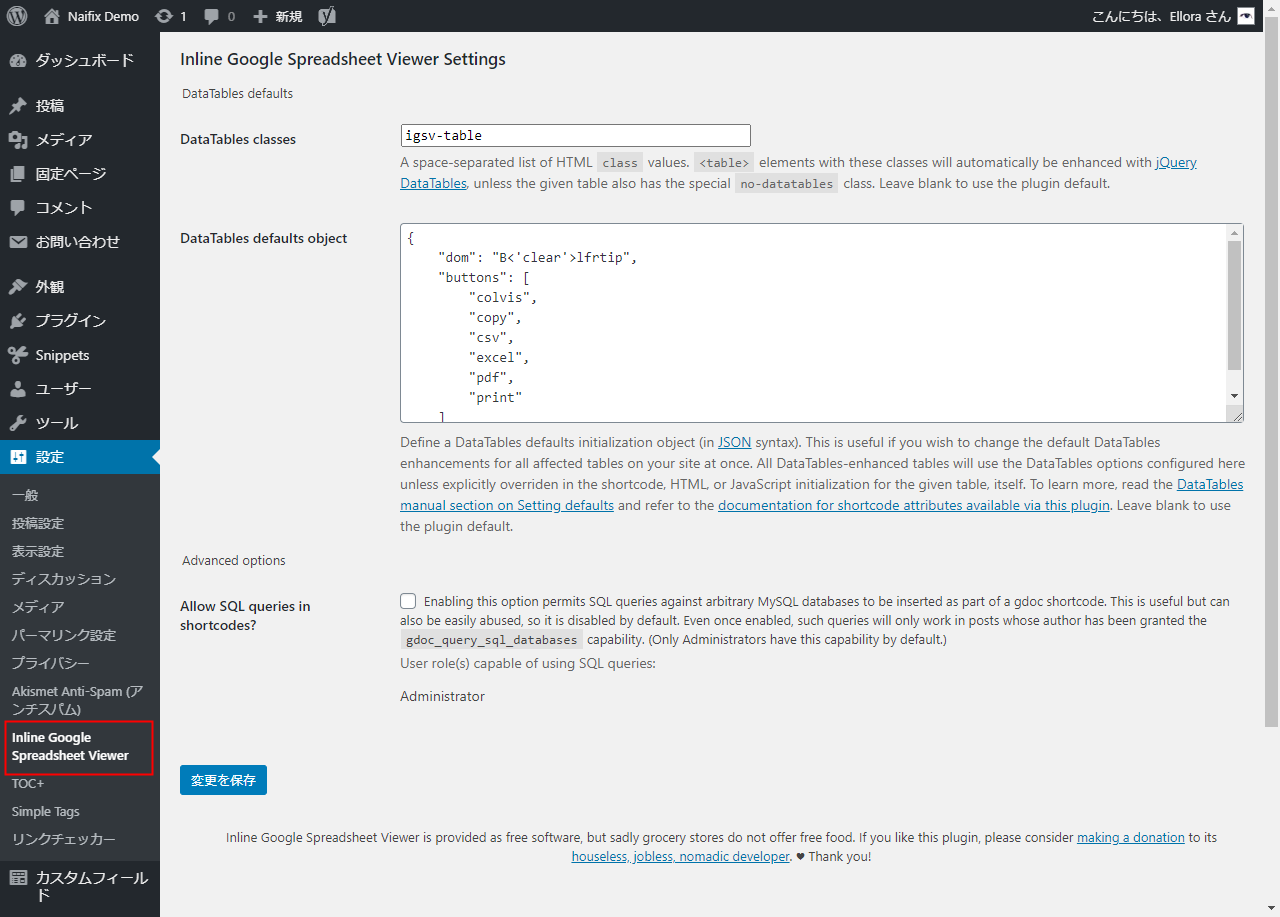
Task: Open 固定ページ in the sidebar
Action: coord(80,174)
